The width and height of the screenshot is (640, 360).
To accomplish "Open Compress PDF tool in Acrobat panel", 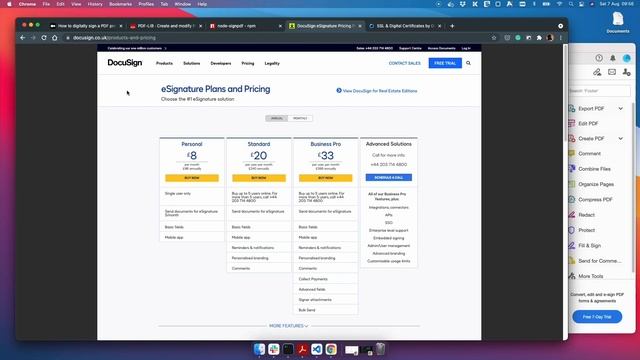I will (x=595, y=200).
